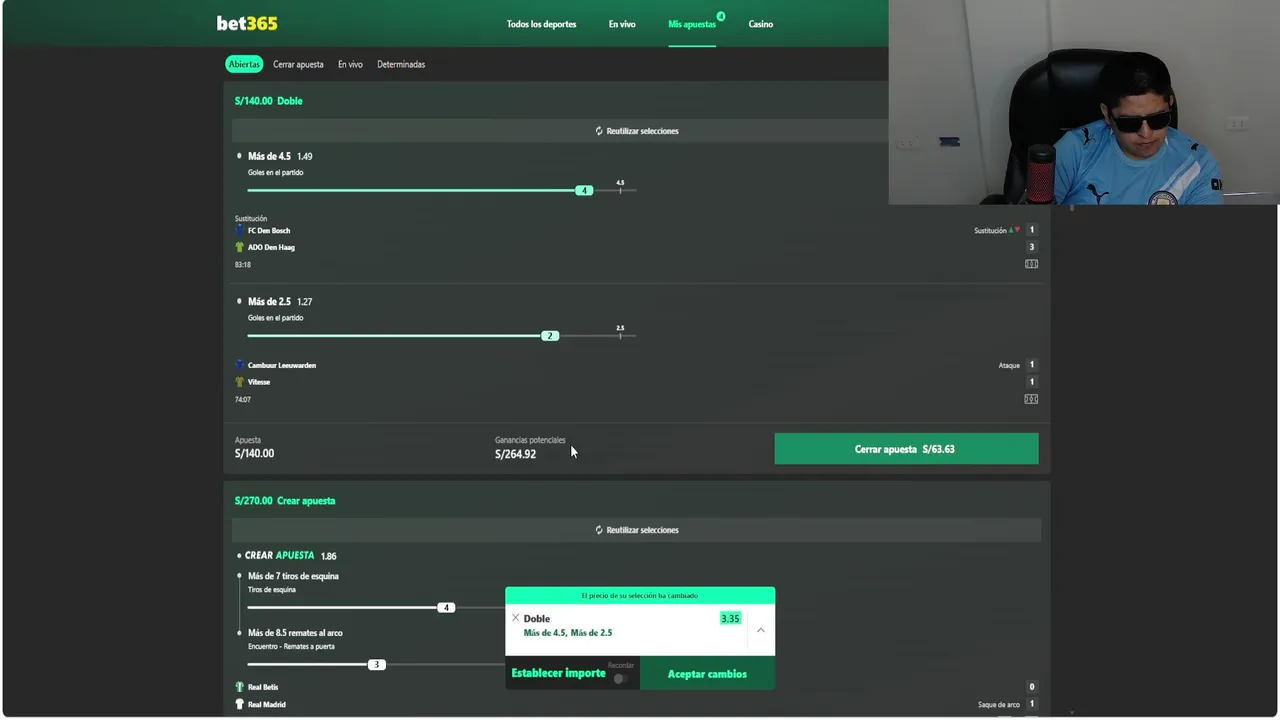This screenshot has height=720, width=1280.
Task: Click Cambuur Leeuwarden team name
Action: (x=282, y=365)
